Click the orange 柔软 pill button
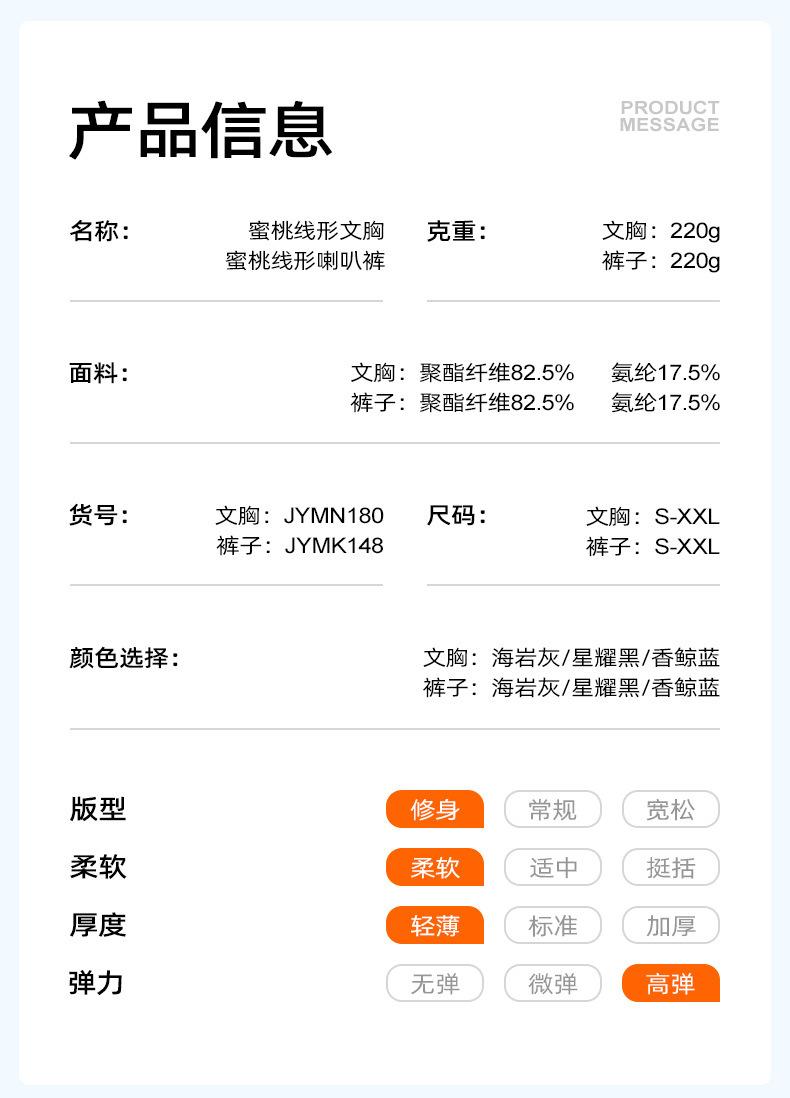This screenshot has height=1098, width=790. pyautogui.click(x=435, y=867)
